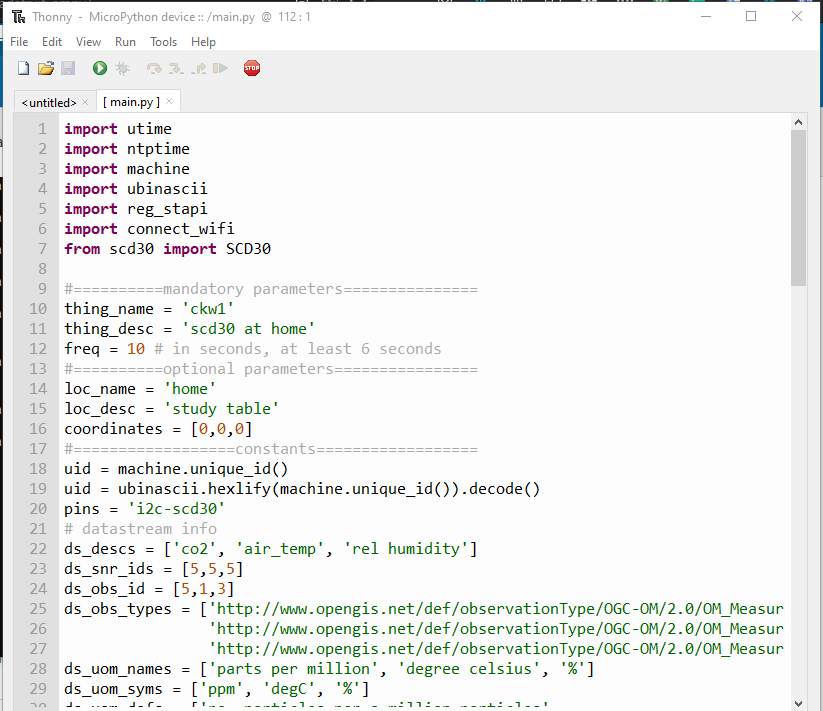Click the editor's vertical scrollbar down arrow
The height and width of the screenshot is (711, 823).
(798, 703)
